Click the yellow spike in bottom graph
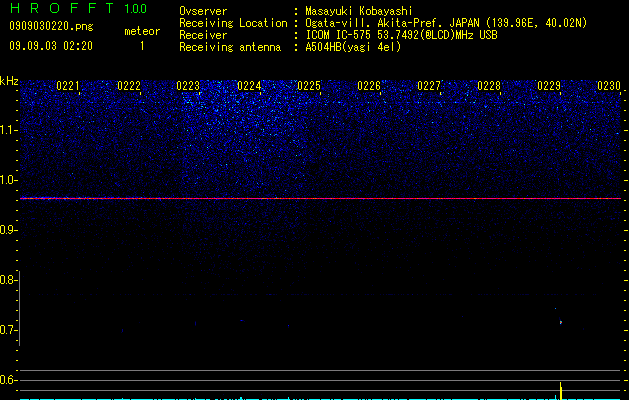The width and height of the screenshot is (629, 400). (561, 391)
